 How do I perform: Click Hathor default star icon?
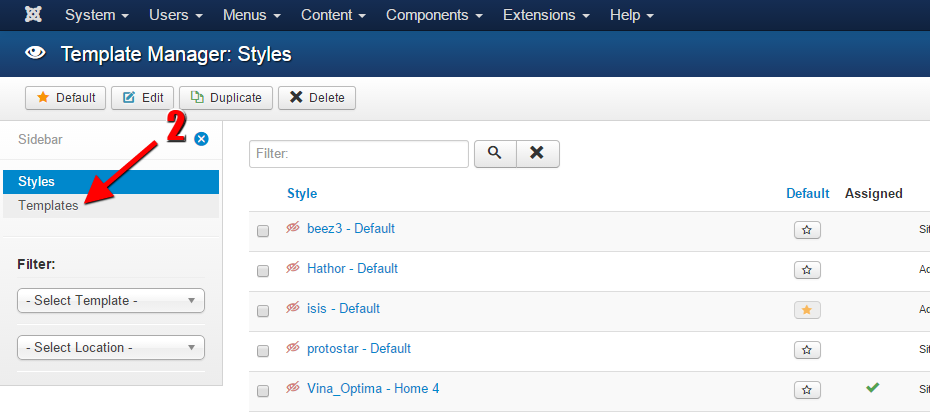point(807,270)
